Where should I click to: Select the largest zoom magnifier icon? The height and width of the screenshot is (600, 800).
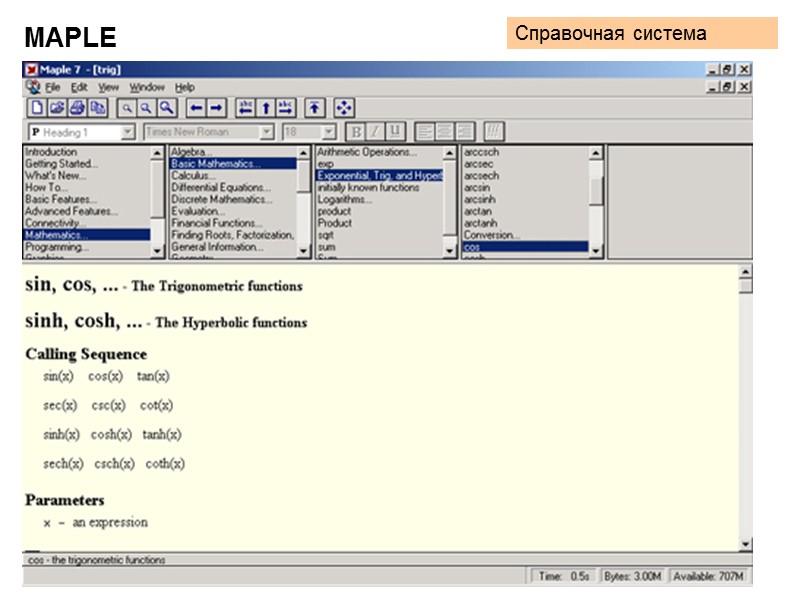[167, 108]
